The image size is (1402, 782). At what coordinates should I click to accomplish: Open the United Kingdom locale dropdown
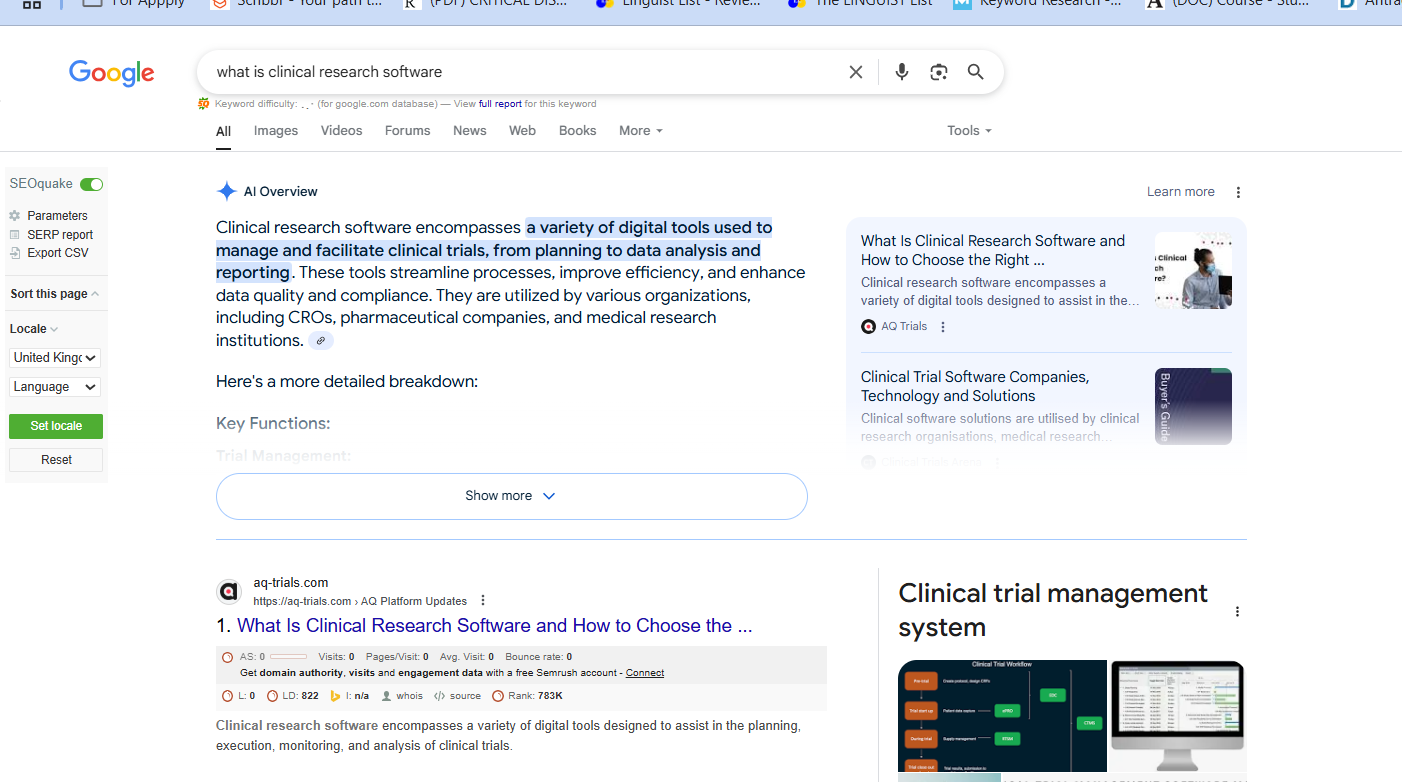[x=55, y=358]
